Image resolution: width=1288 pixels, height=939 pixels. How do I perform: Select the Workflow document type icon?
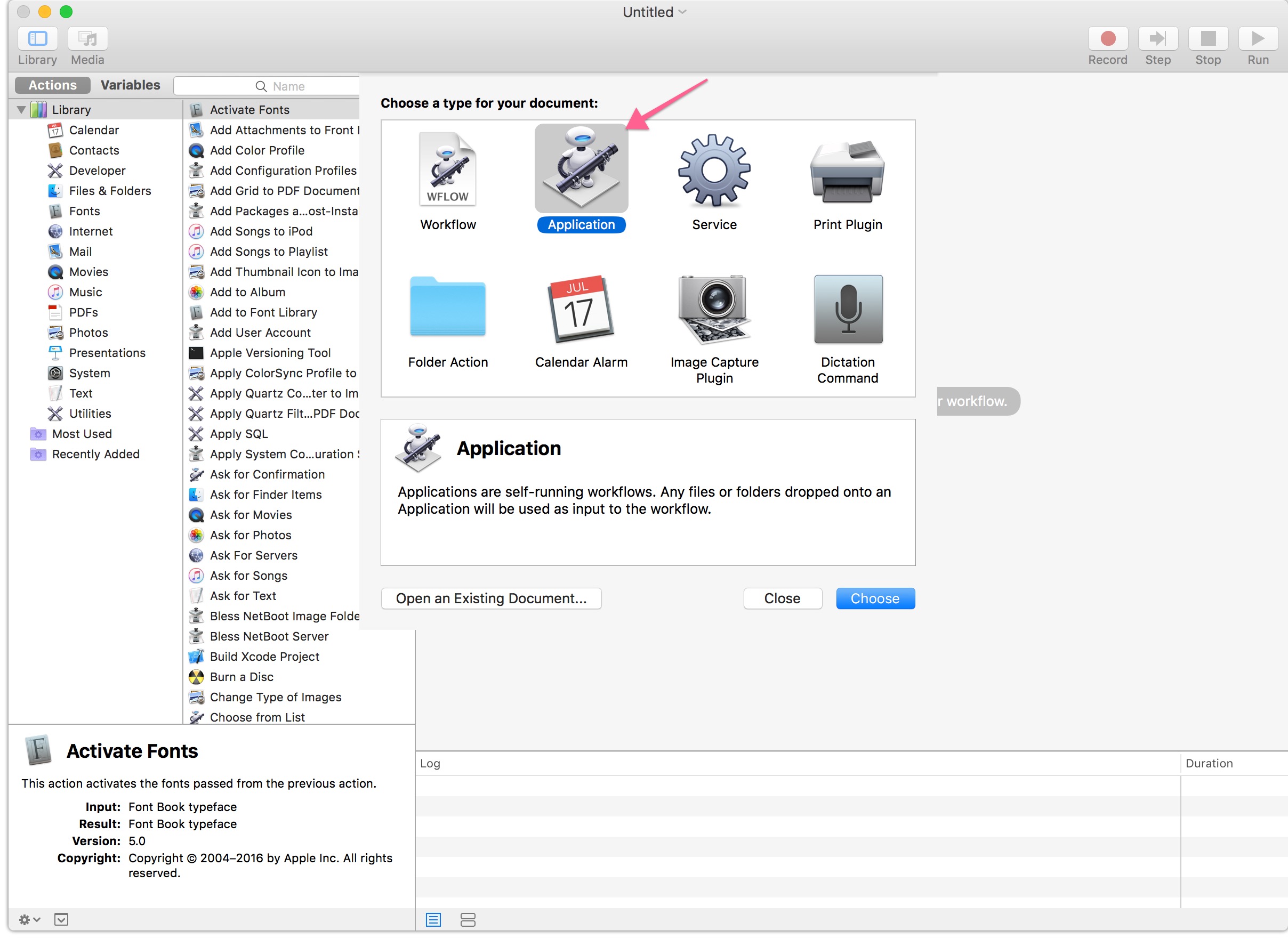click(x=447, y=169)
